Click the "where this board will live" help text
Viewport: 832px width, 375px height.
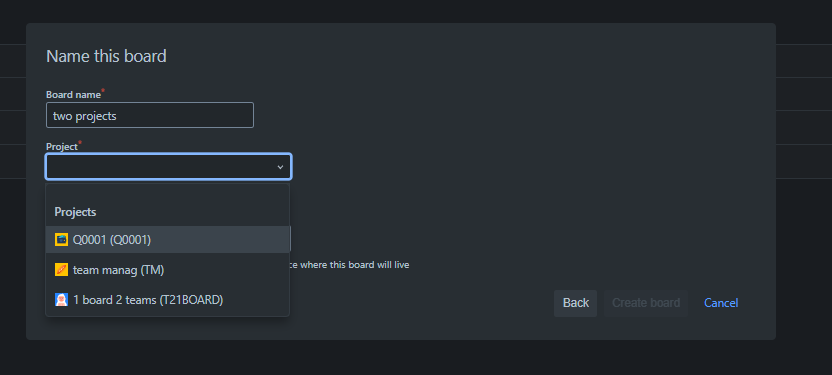[354, 265]
